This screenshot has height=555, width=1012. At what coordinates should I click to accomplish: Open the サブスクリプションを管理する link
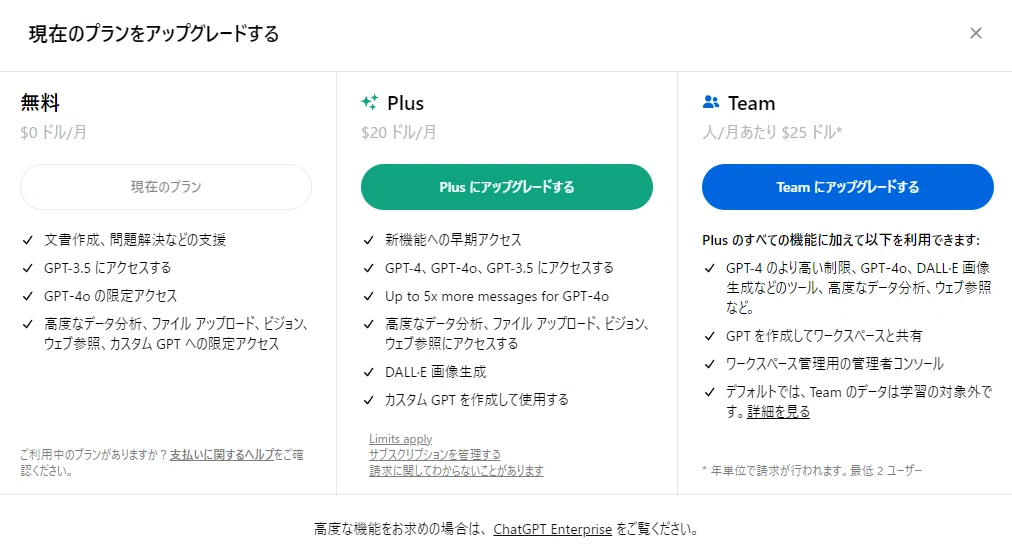[434, 454]
